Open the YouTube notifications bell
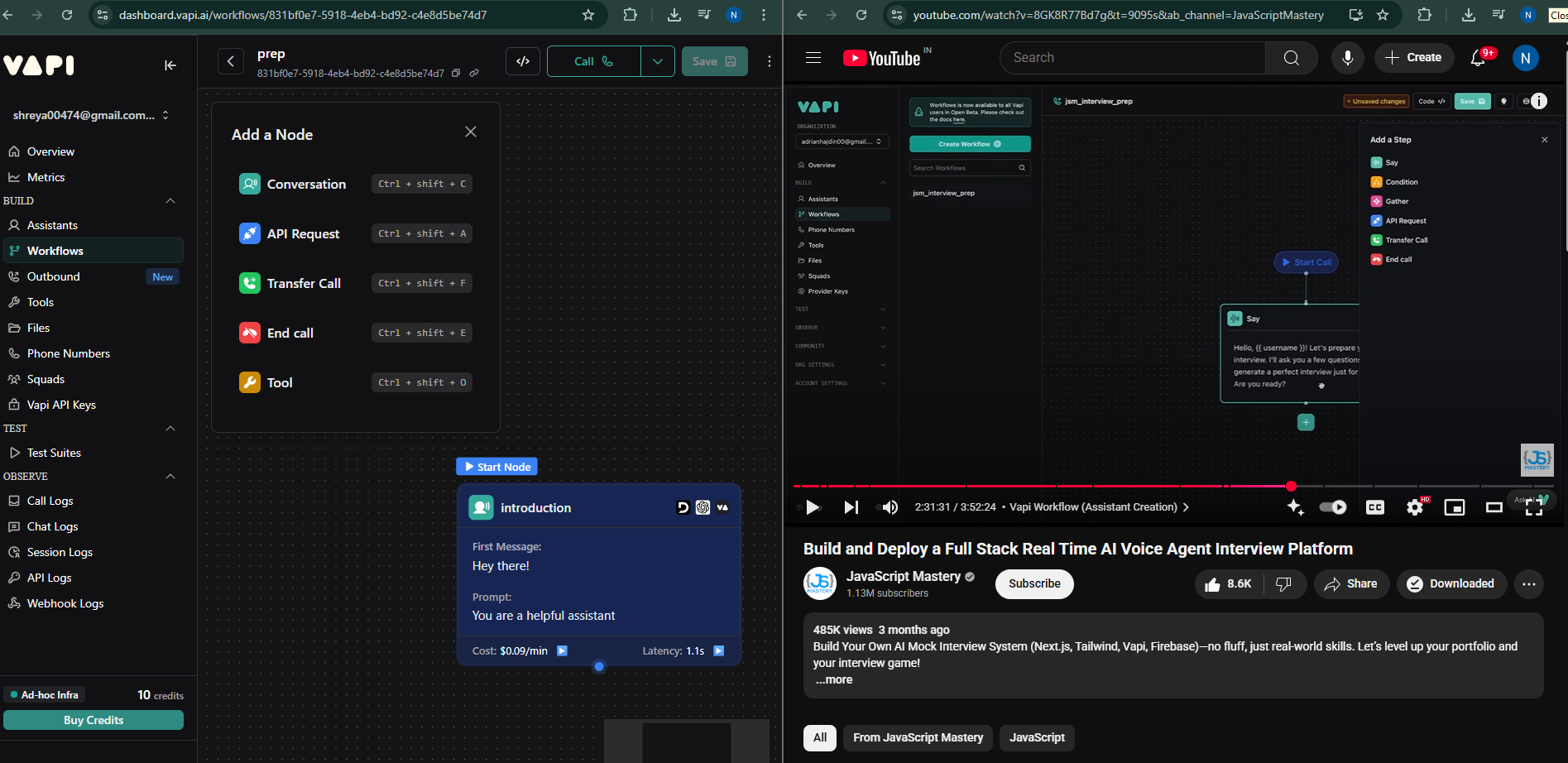Viewport: 1568px width, 763px height. pos(1478,58)
